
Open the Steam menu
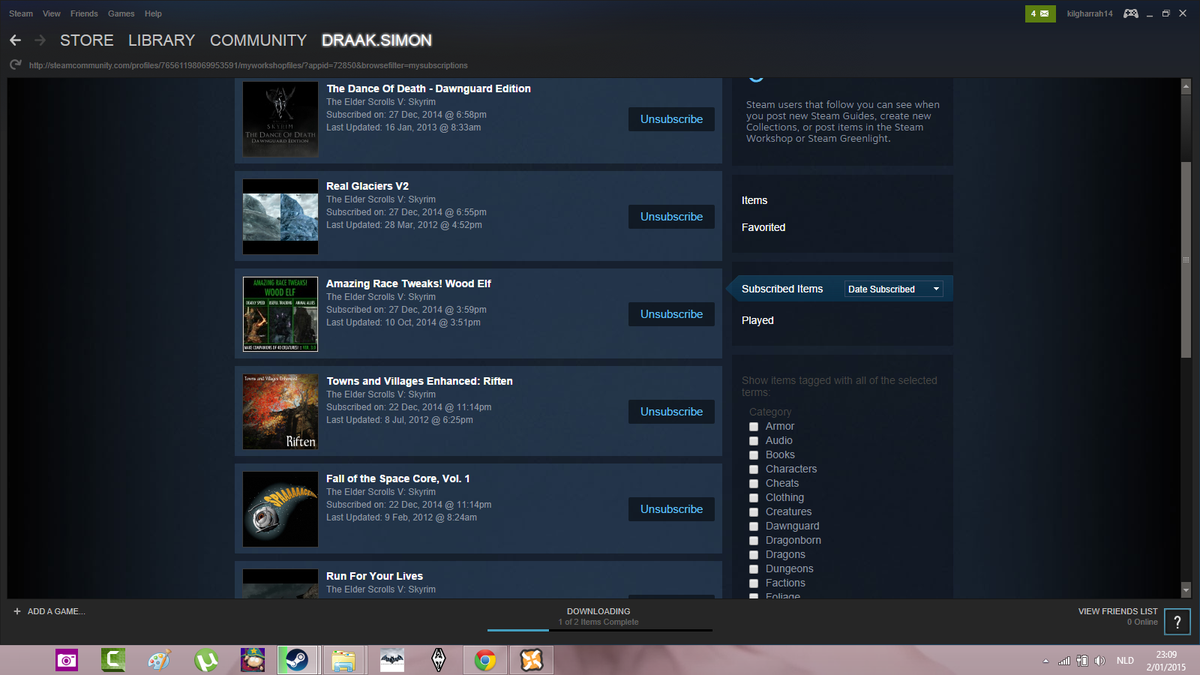(21, 14)
